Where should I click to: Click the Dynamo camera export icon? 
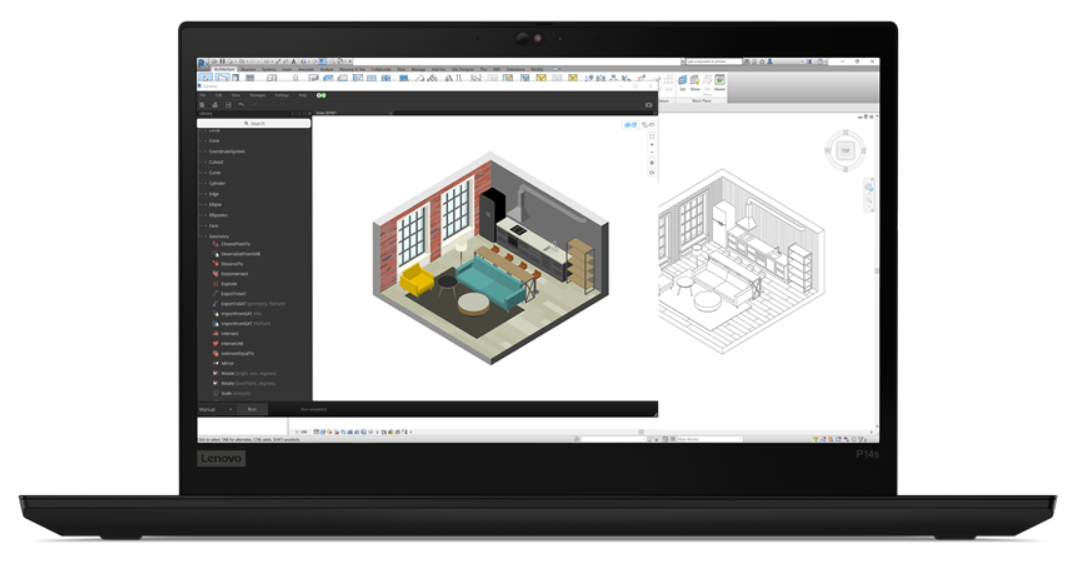648,104
